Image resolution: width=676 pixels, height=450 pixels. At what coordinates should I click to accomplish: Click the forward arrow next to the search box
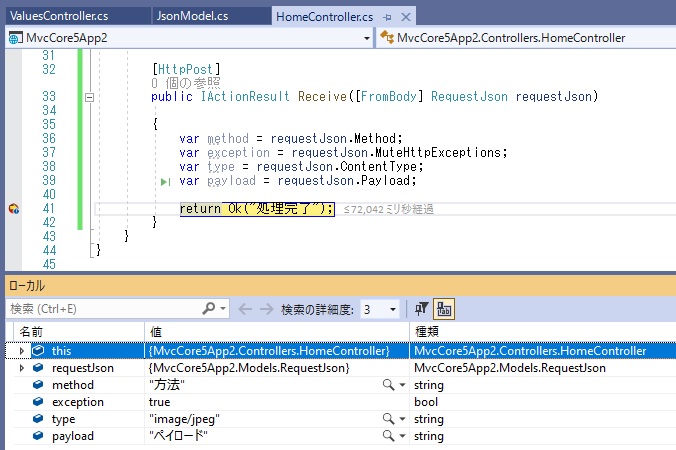267,310
